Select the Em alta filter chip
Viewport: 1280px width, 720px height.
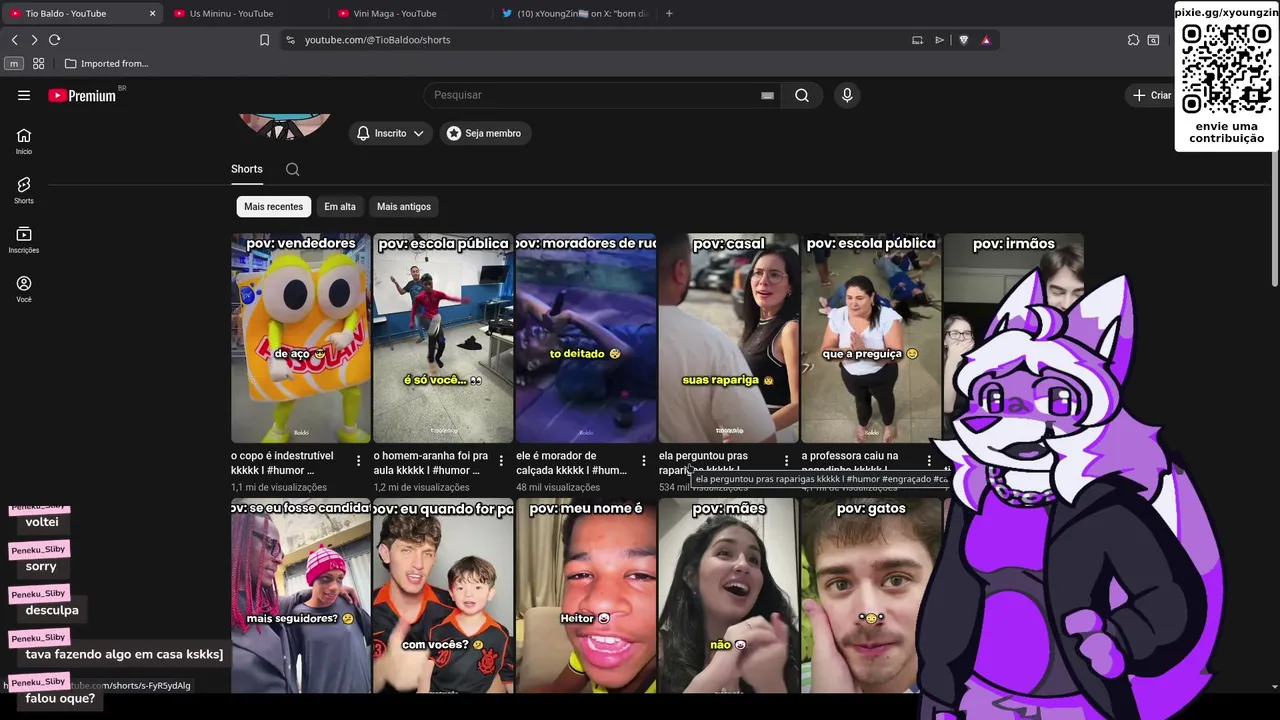tap(340, 207)
